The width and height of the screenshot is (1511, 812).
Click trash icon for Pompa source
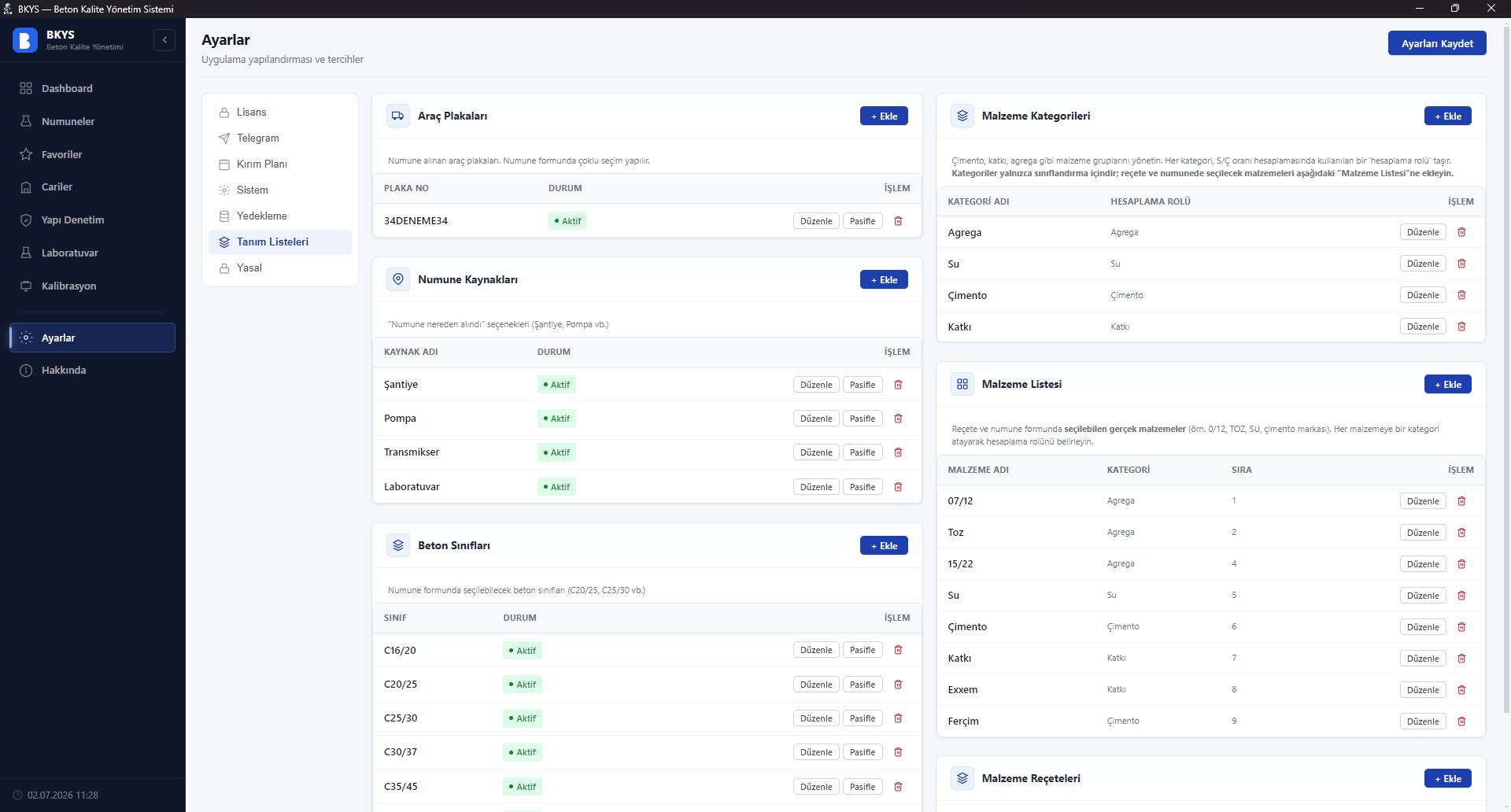[898, 419]
